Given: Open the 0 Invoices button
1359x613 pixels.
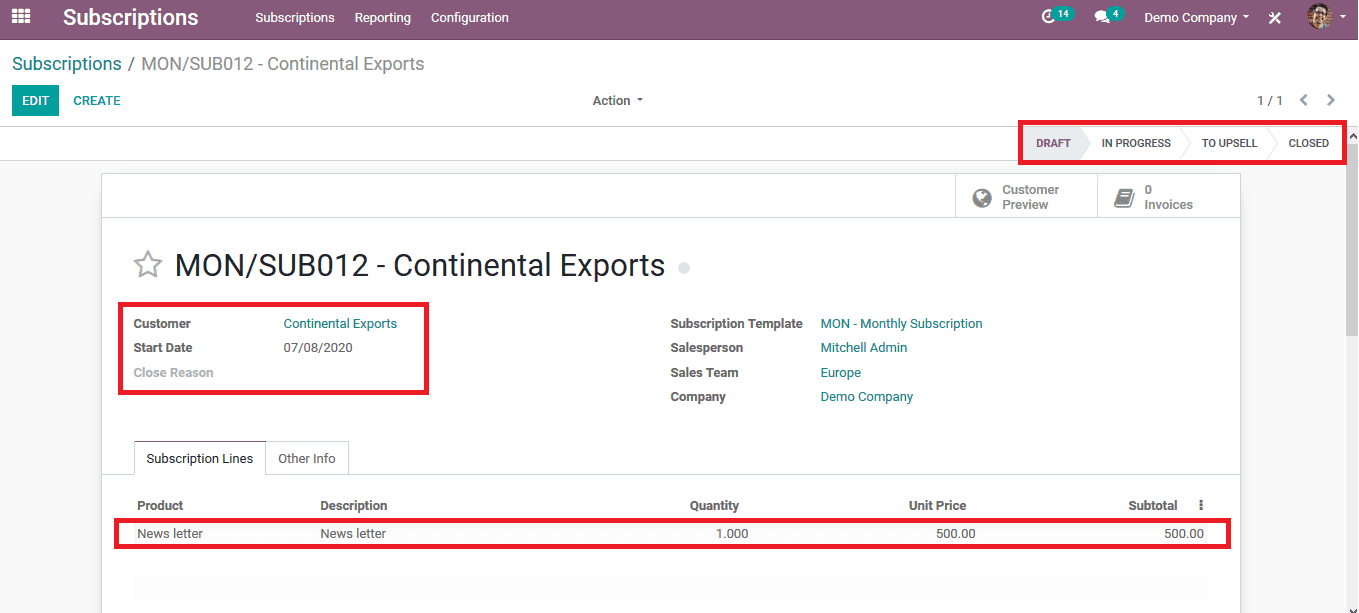Looking at the screenshot, I should 1168,197.
